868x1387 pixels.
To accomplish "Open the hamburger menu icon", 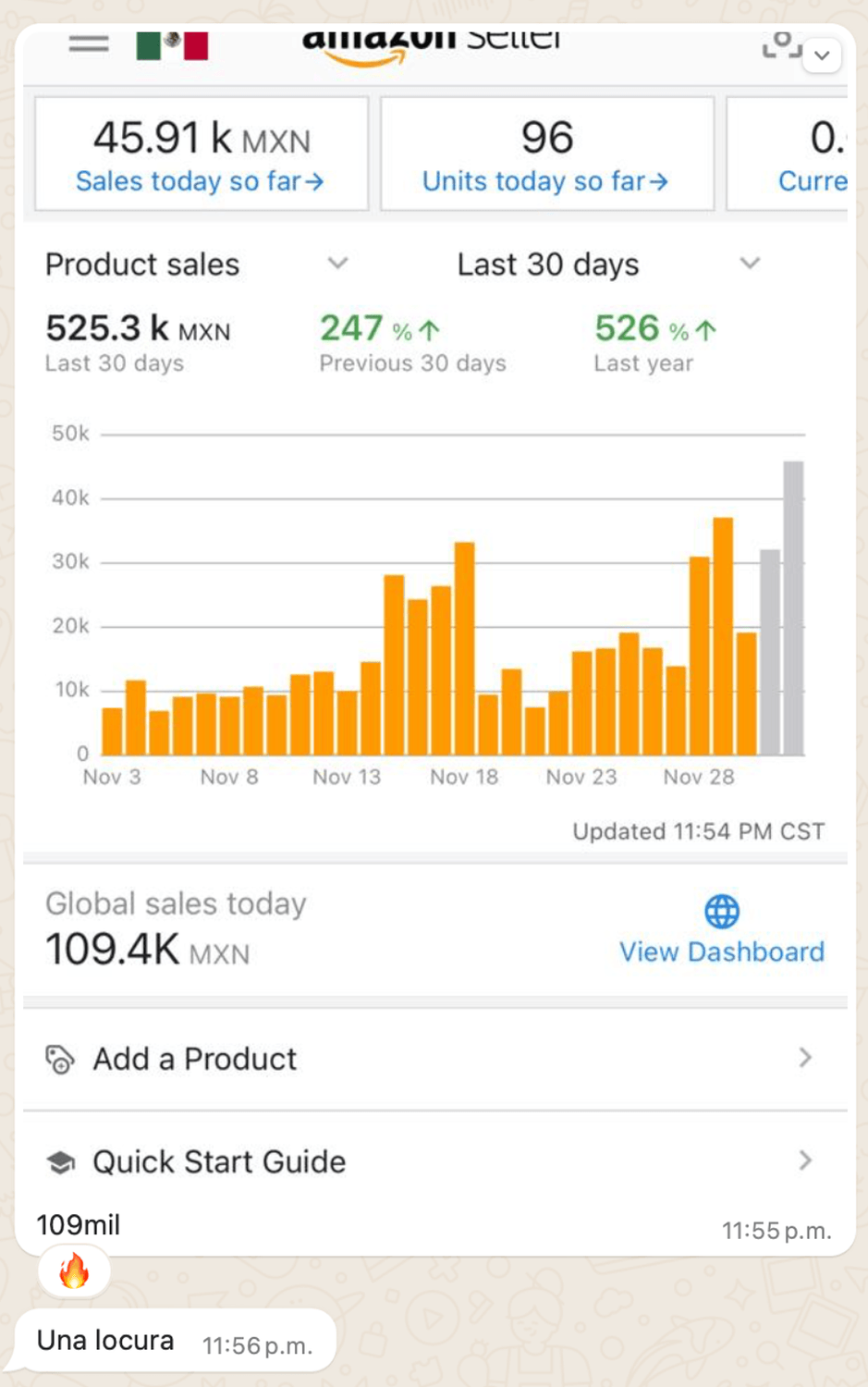I will (89, 43).
